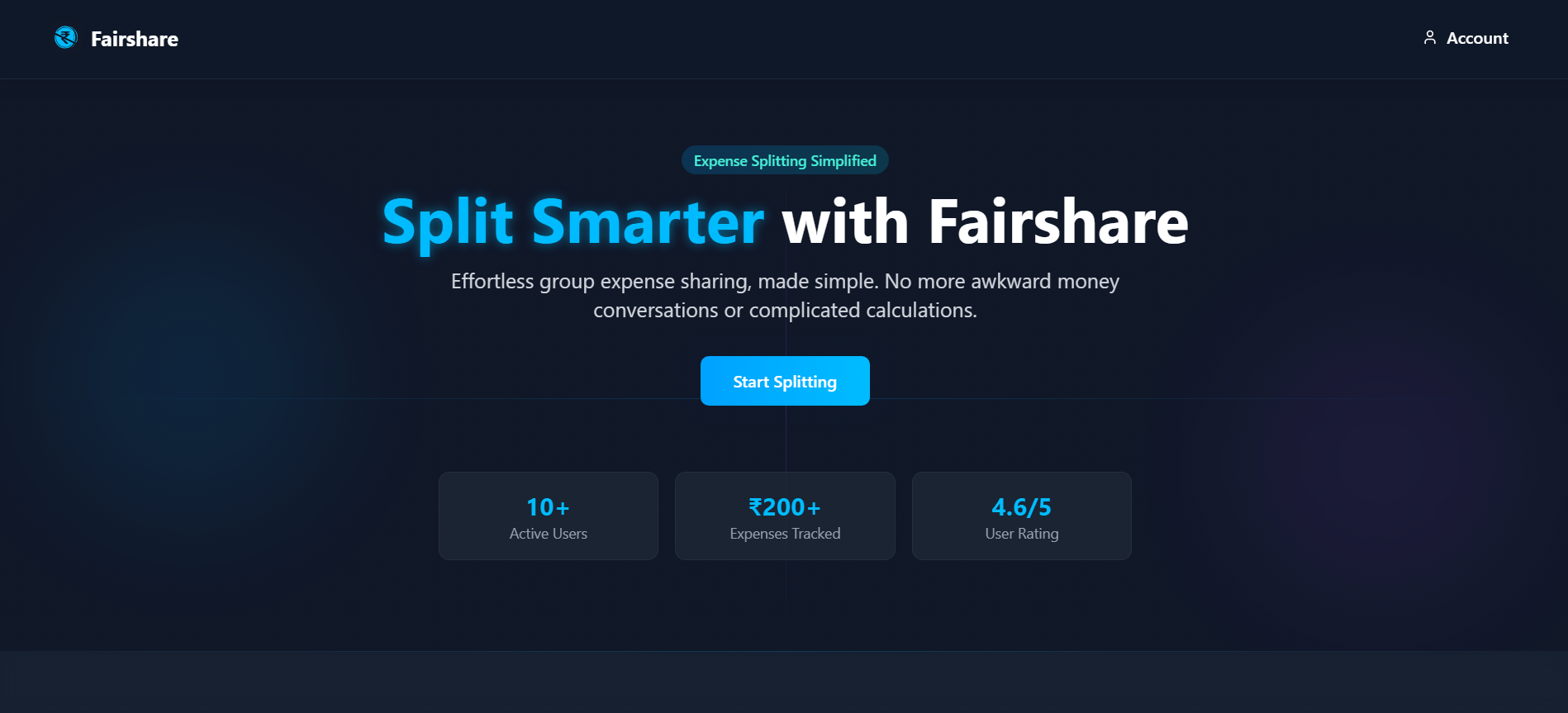Click the Account user profile icon

[x=1429, y=38]
